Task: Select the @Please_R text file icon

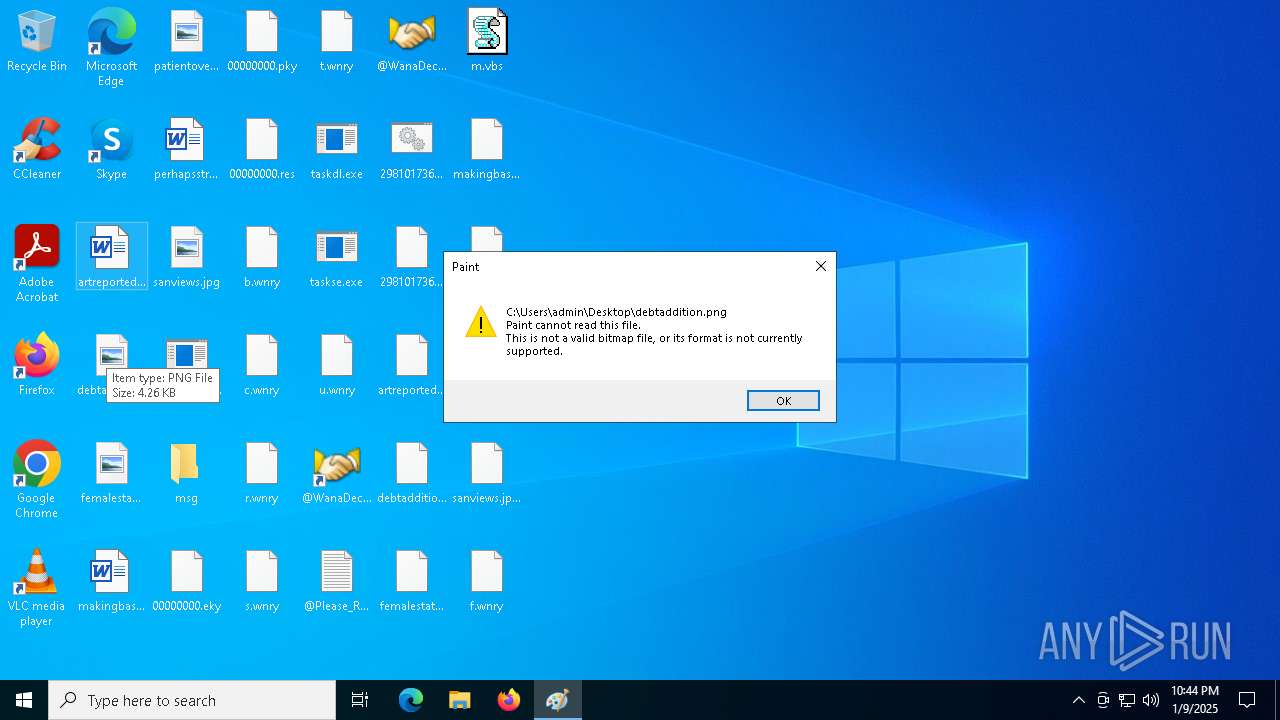Action: [x=337, y=582]
